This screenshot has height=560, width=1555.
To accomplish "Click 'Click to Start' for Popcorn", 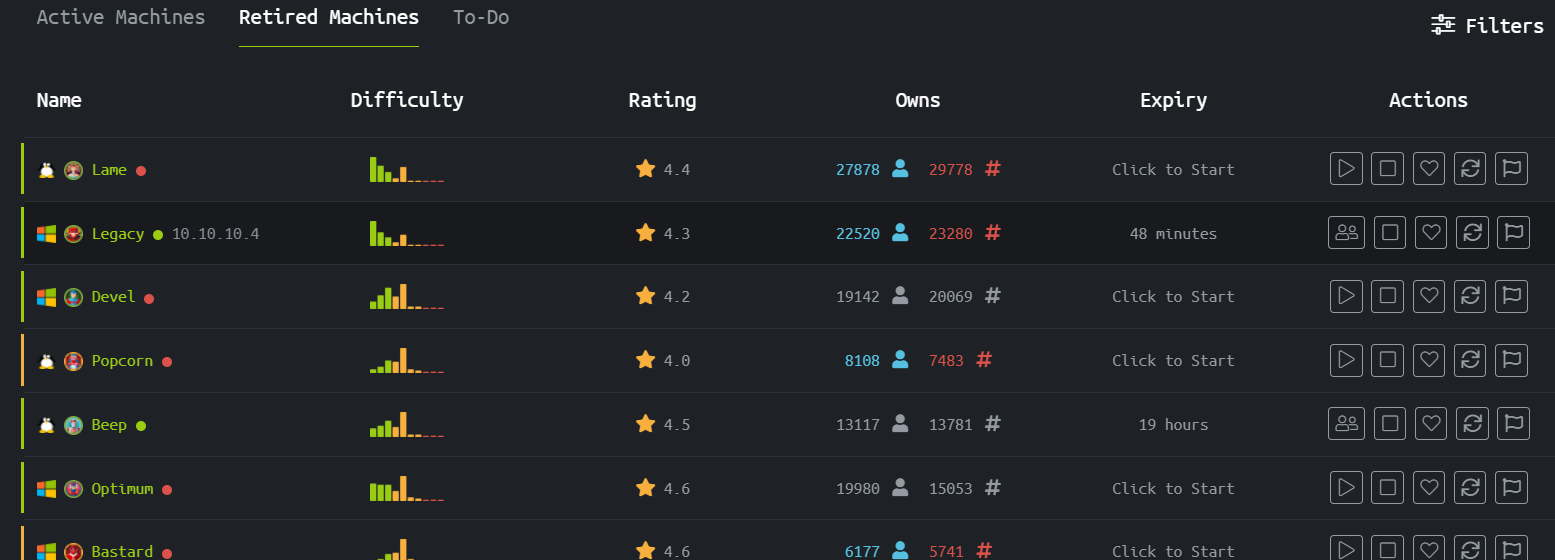I will point(1173,361).
